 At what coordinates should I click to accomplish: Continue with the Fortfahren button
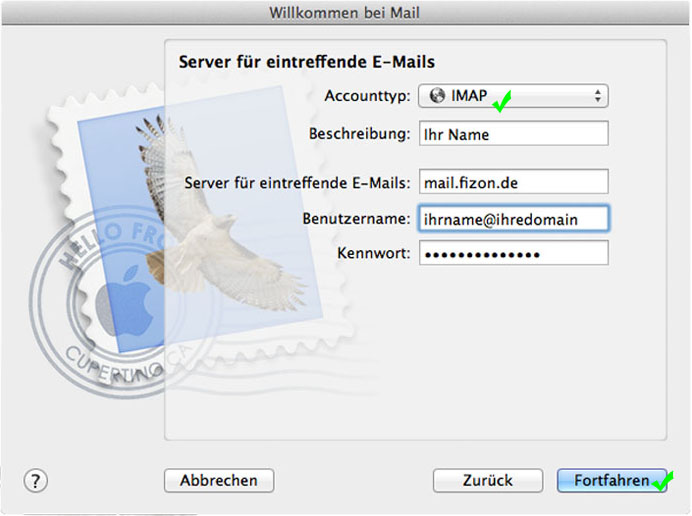[612, 480]
